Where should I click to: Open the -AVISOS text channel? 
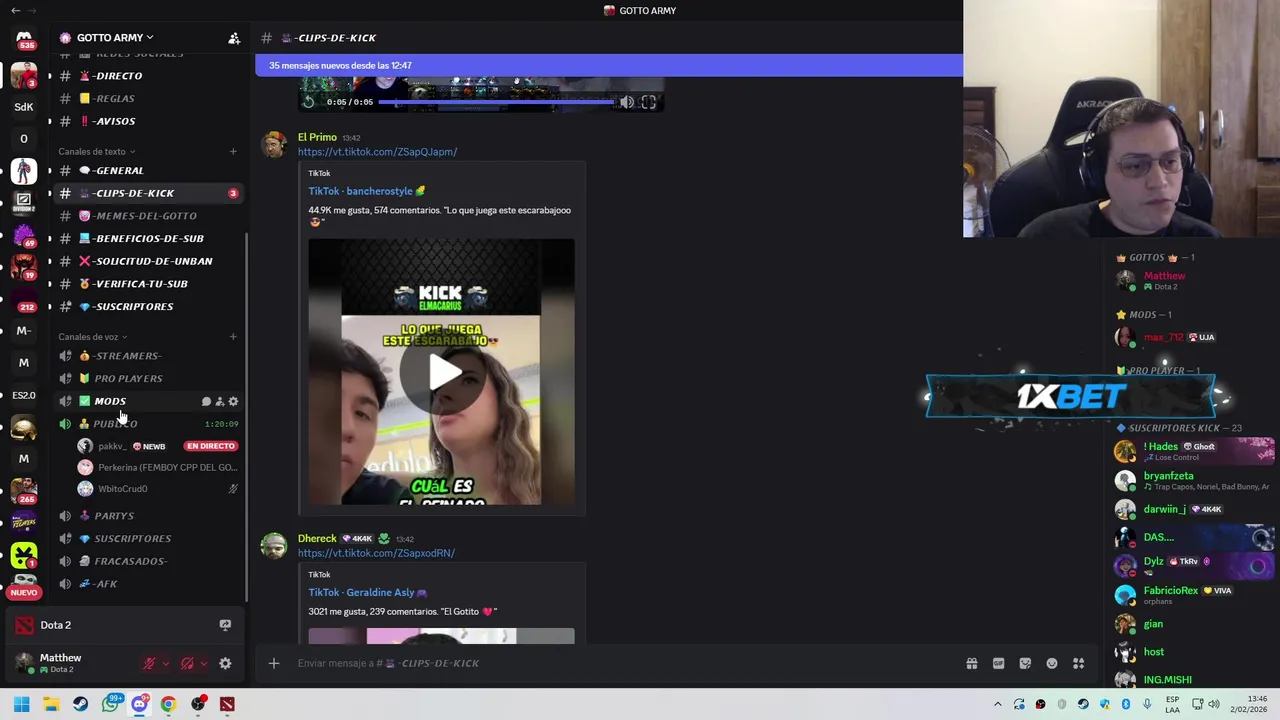coord(147,121)
